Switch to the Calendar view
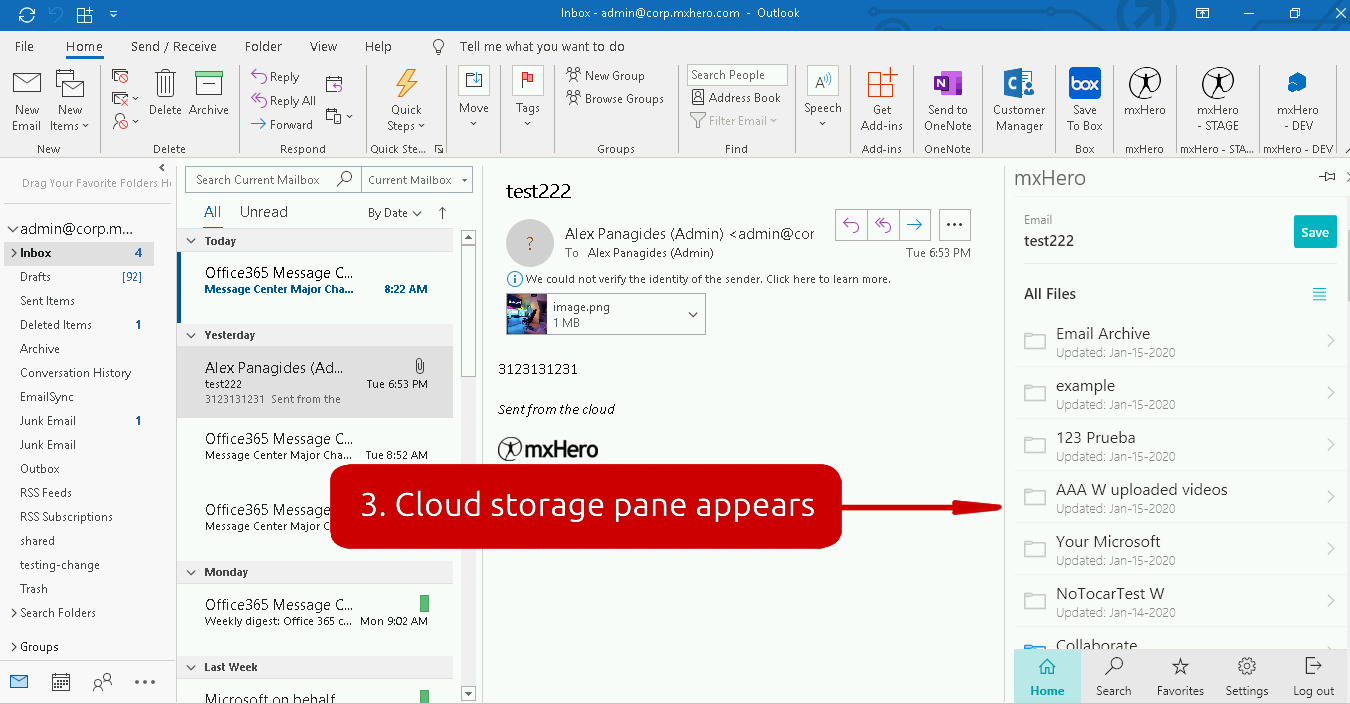This screenshot has width=1350, height=704. 61,682
